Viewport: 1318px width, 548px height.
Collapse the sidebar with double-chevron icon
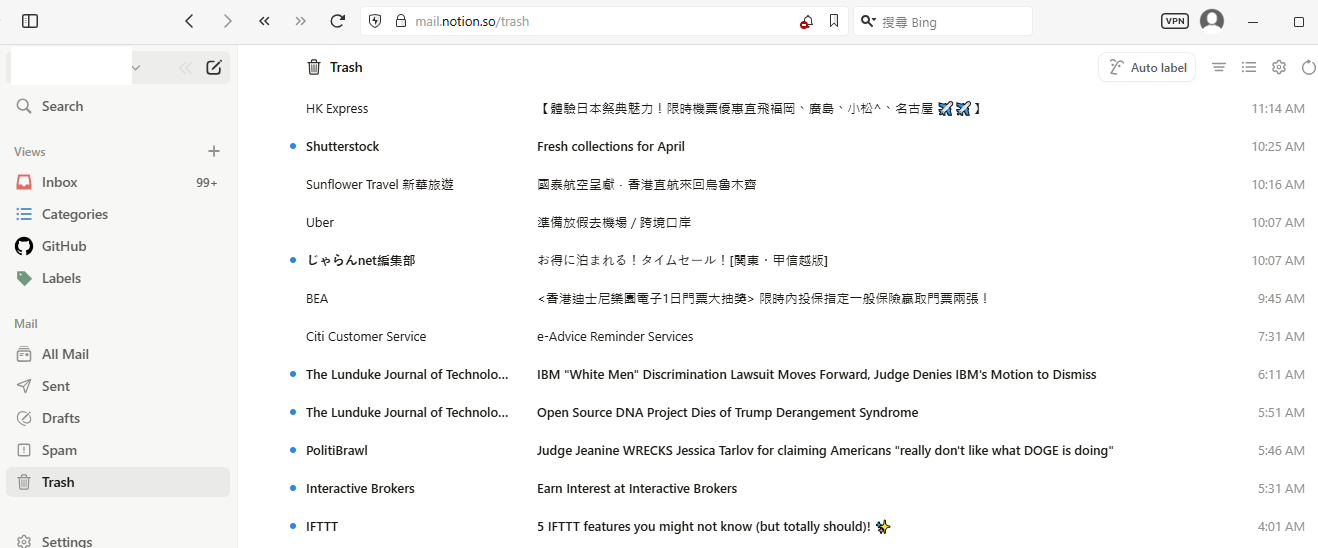tap(185, 68)
